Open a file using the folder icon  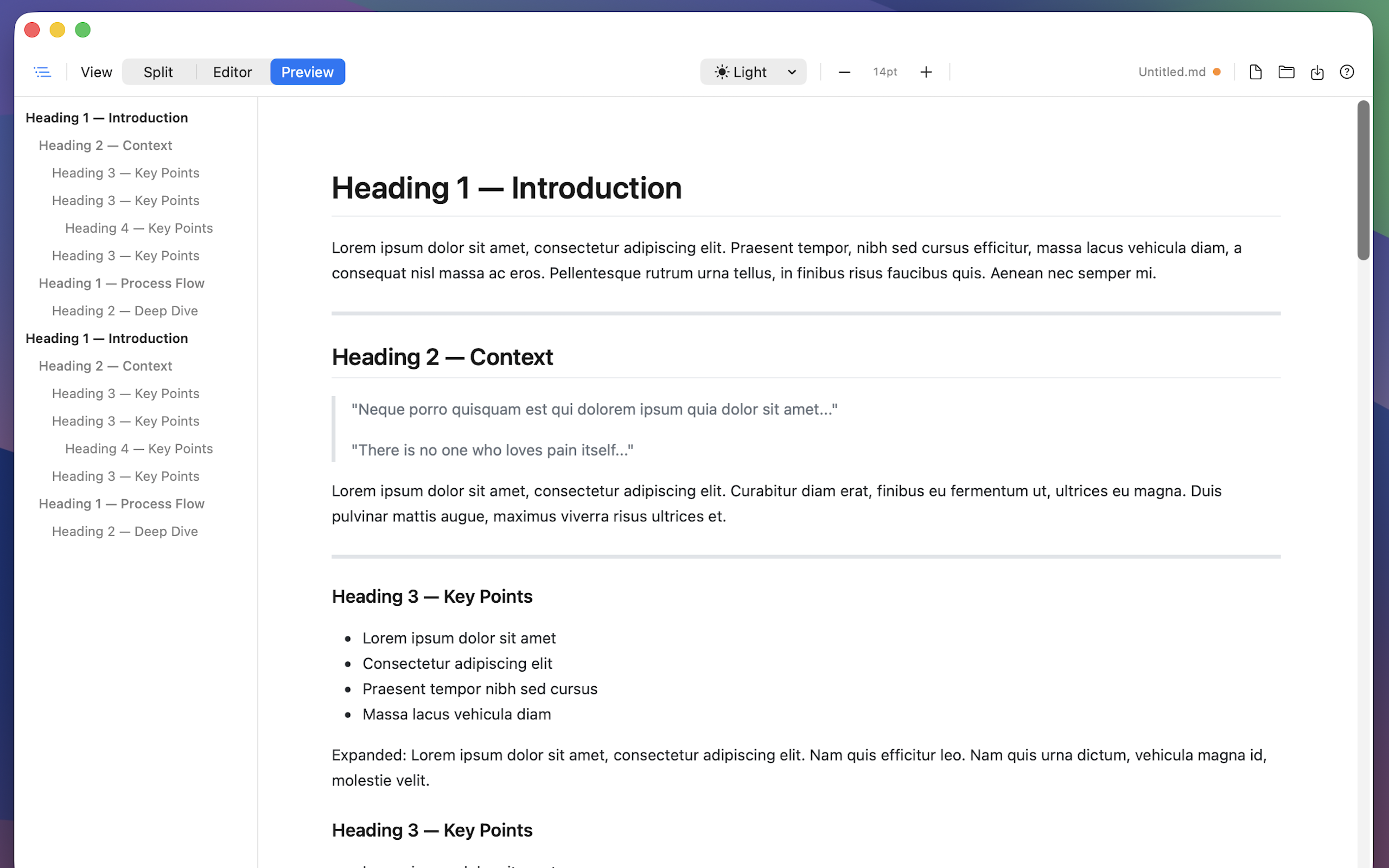point(1286,71)
